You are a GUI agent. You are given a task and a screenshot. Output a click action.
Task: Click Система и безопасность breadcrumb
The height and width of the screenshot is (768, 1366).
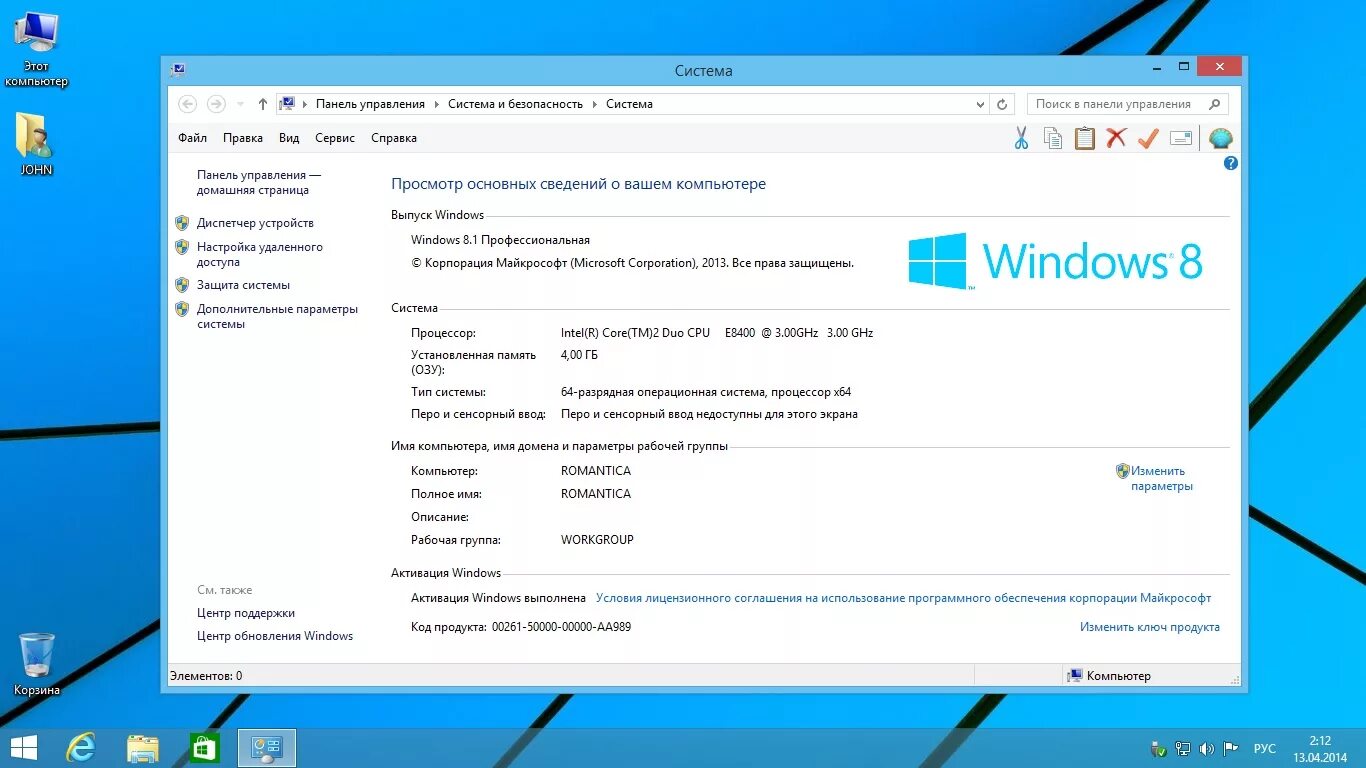point(515,104)
